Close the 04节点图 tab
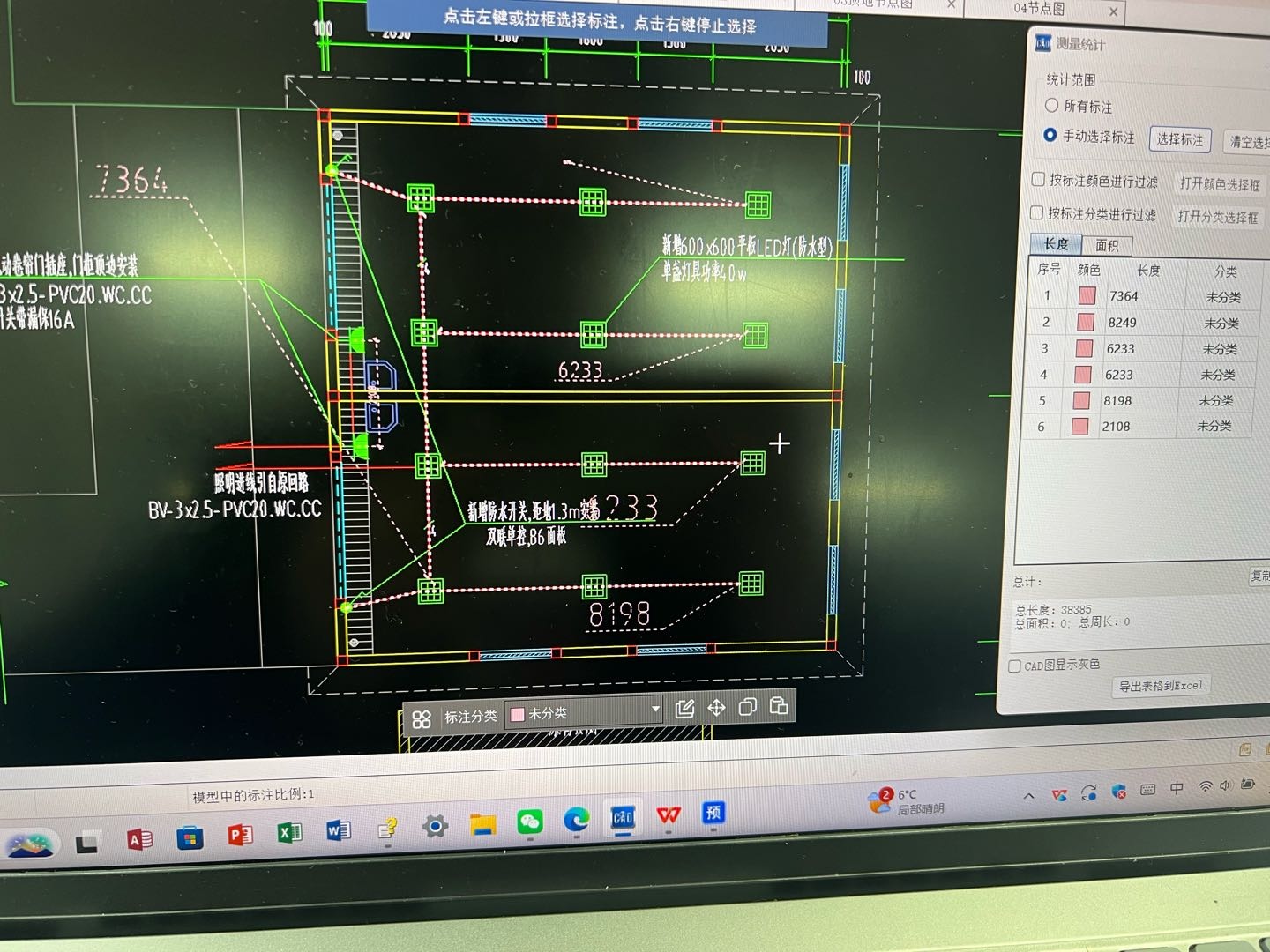Image resolution: width=1270 pixels, height=952 pixels. 1114,11
